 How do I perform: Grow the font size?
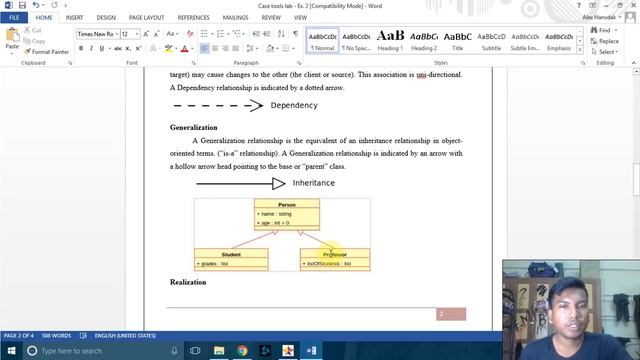point(146,34)
